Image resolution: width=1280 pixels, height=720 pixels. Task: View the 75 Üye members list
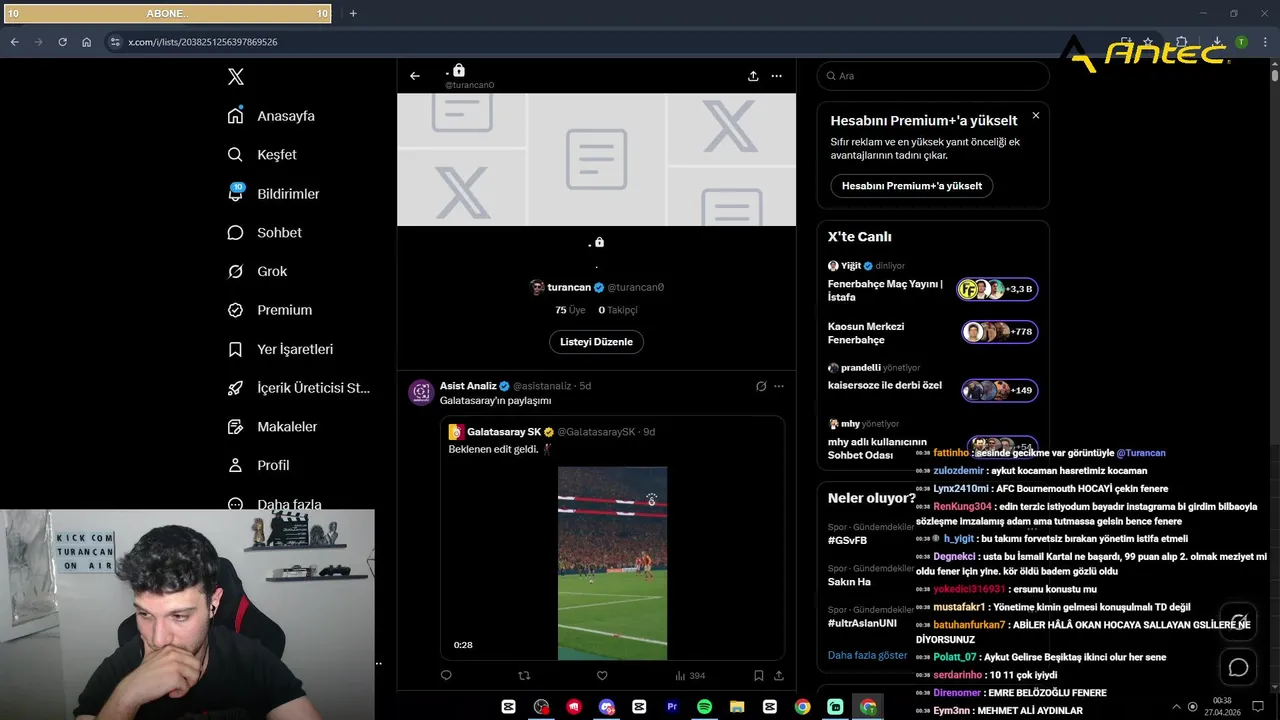(568, 310)
